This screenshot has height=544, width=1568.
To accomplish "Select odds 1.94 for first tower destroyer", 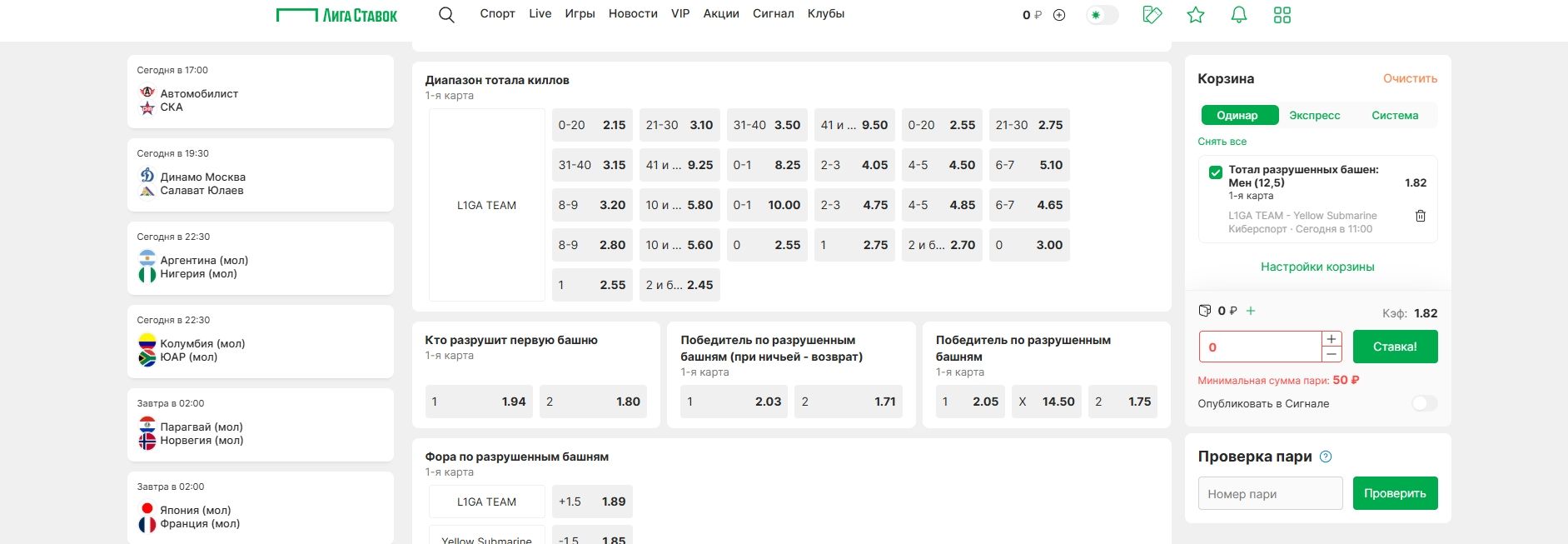I will pyautogui.click(x=479, y=402).
